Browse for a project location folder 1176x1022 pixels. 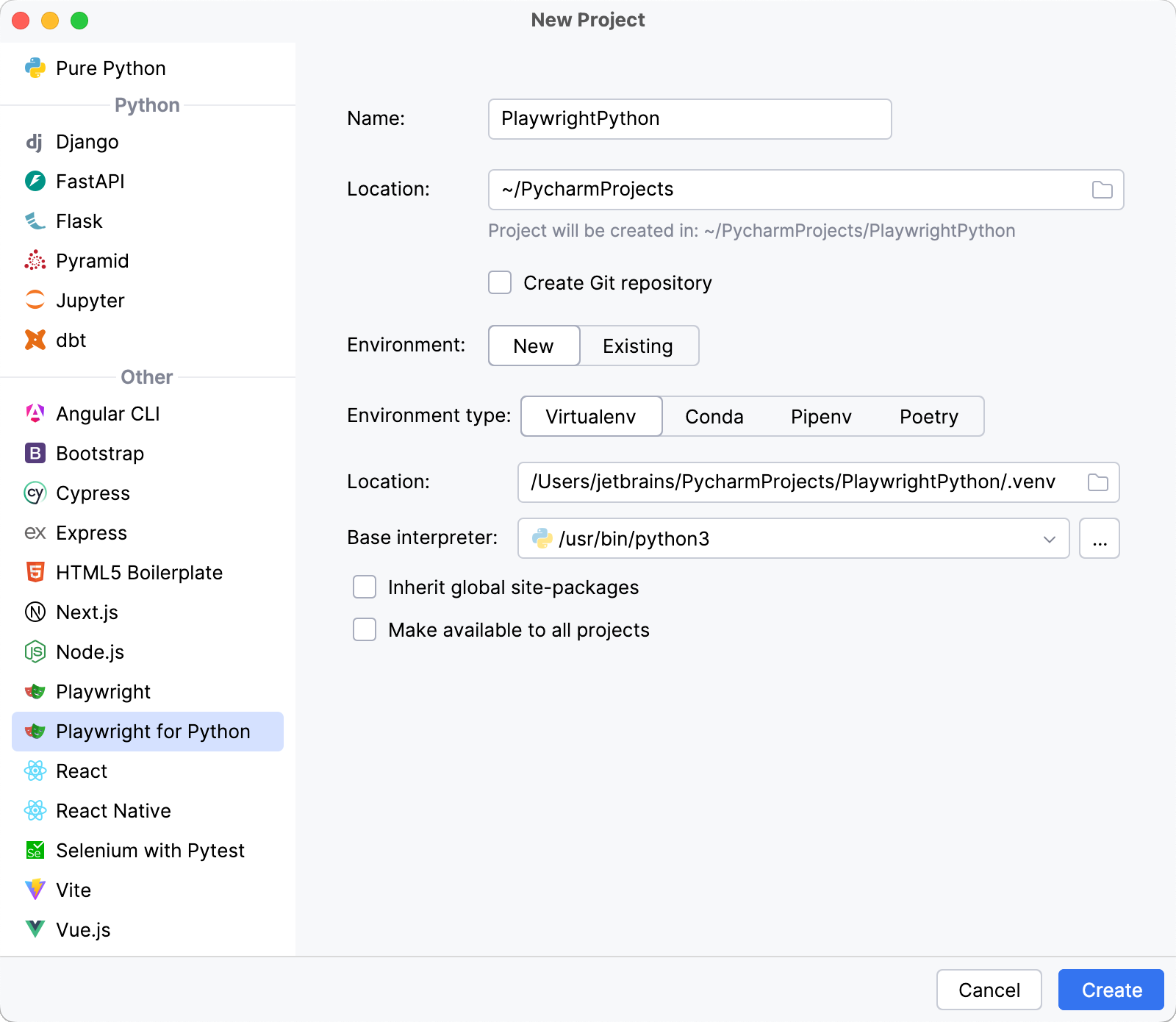[x=1100, y=189]
